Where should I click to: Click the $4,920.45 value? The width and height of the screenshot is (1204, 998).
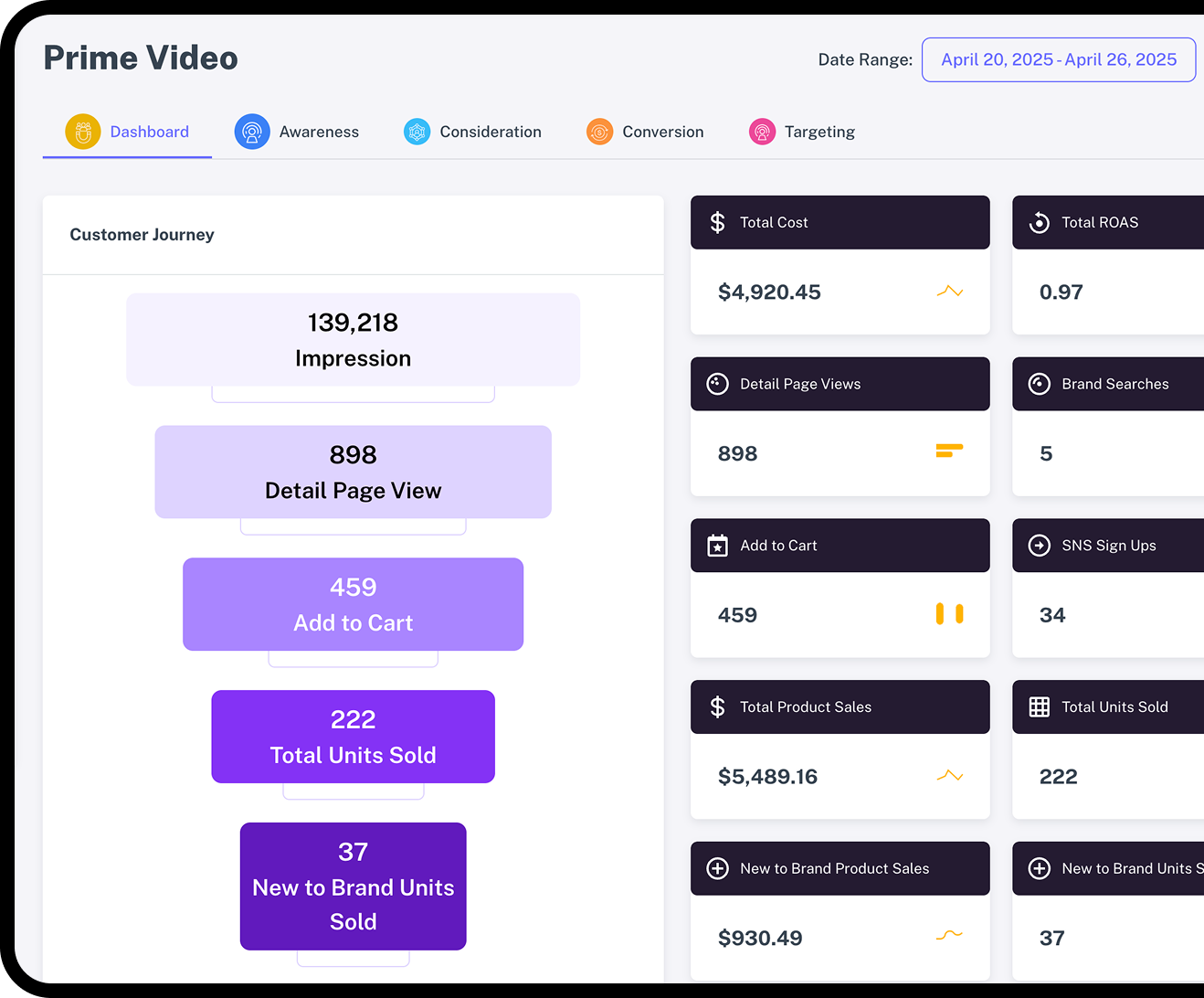[x=769, y=292]
